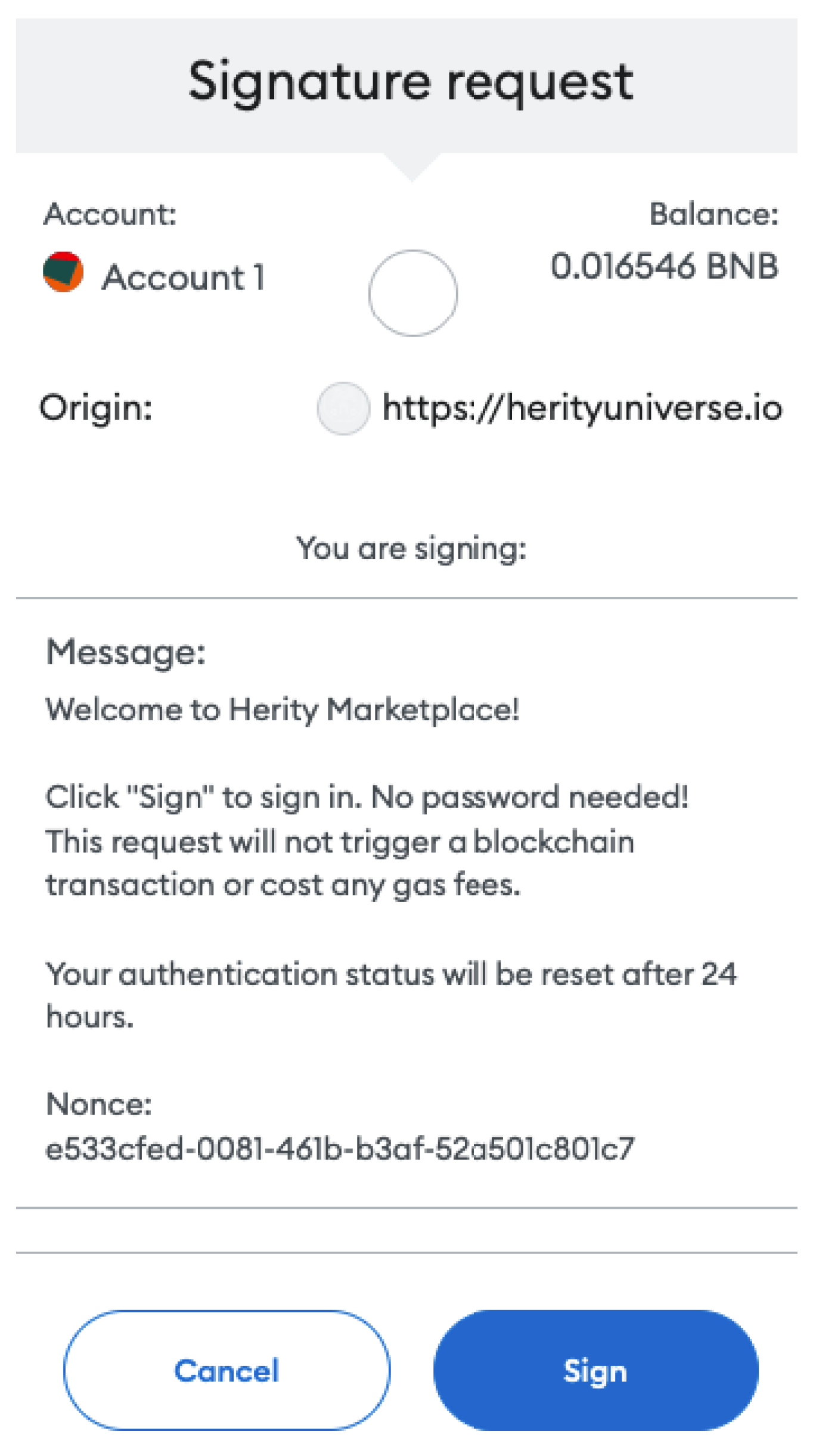Click the You are signing: heading
The image size is (813, 1456).
411,549
